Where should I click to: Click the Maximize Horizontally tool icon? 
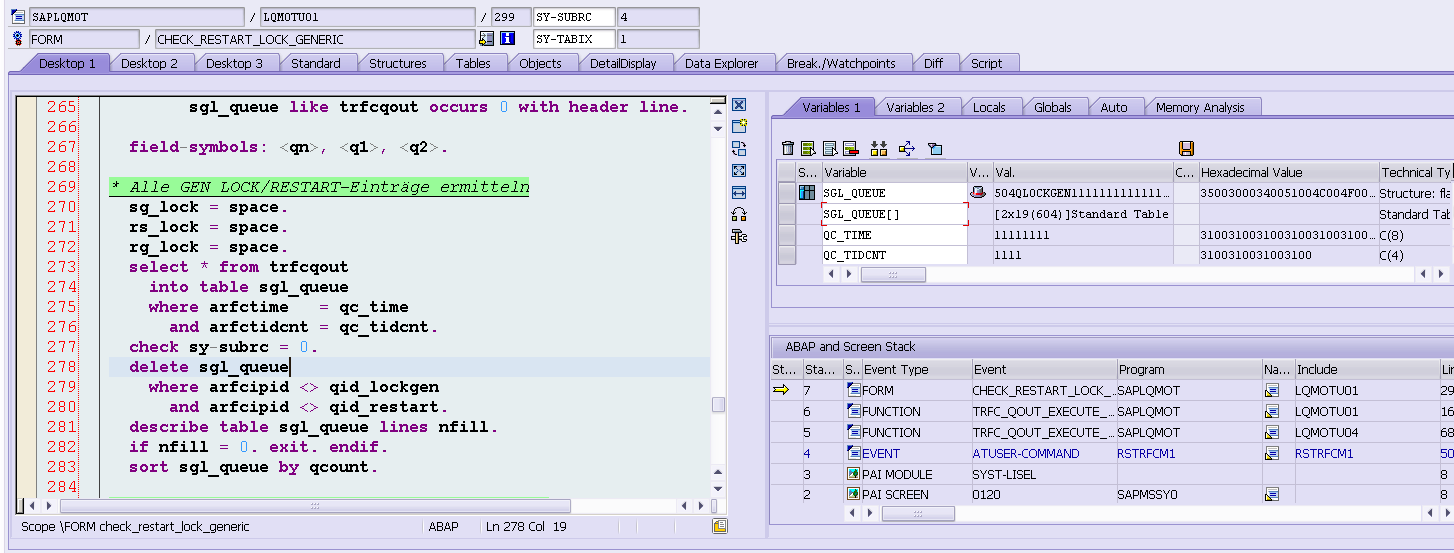pyautogui.click(x=739, y=192)
